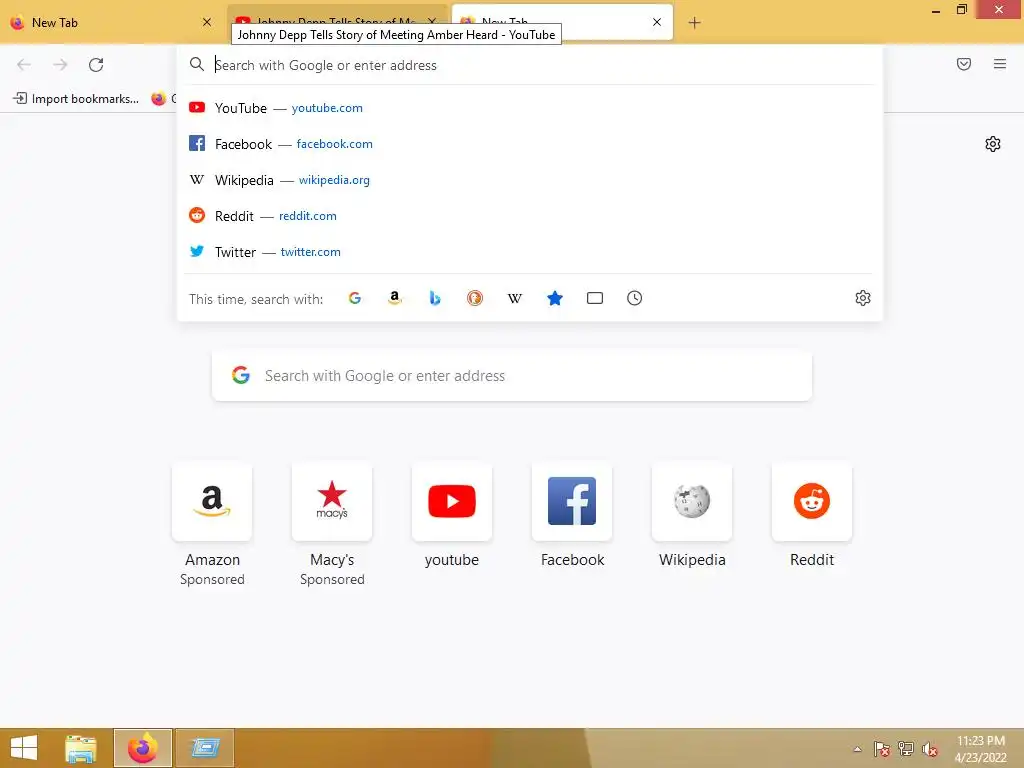1024x768 pixels.
Task: Select the Reddit reddit.com suggestion
Action: pyautogui.click(x=530, y=216)
